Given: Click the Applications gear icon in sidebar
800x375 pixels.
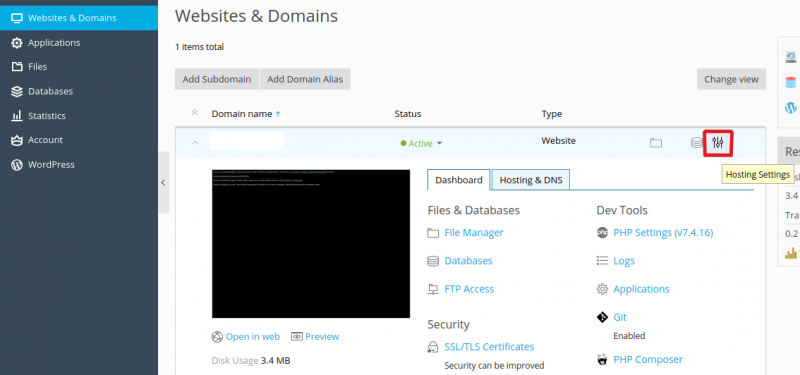Looking at the screenshot, I should click(17, 43).
